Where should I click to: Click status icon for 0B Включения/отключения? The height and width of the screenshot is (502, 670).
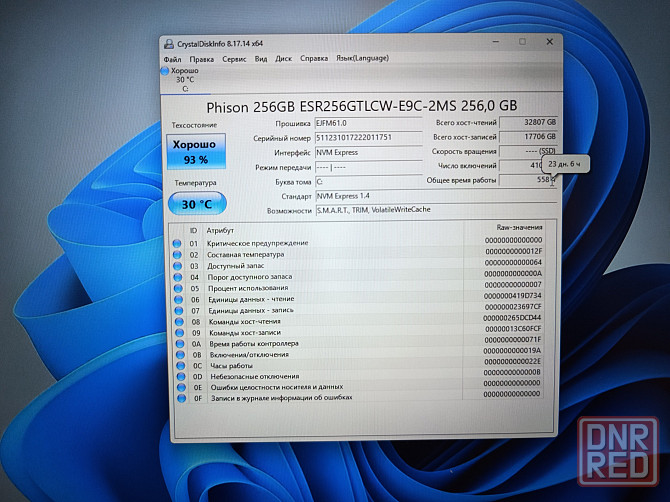180,355
